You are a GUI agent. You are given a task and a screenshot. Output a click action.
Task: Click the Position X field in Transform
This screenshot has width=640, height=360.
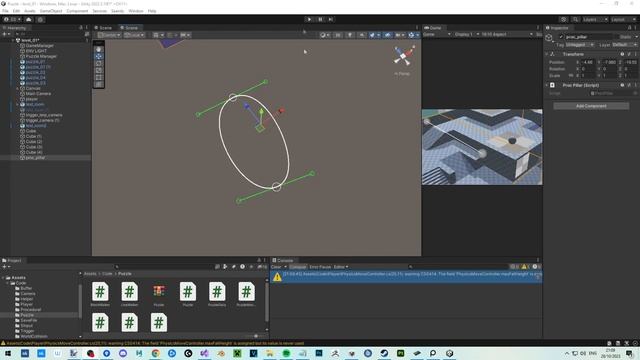pos(587,62)
